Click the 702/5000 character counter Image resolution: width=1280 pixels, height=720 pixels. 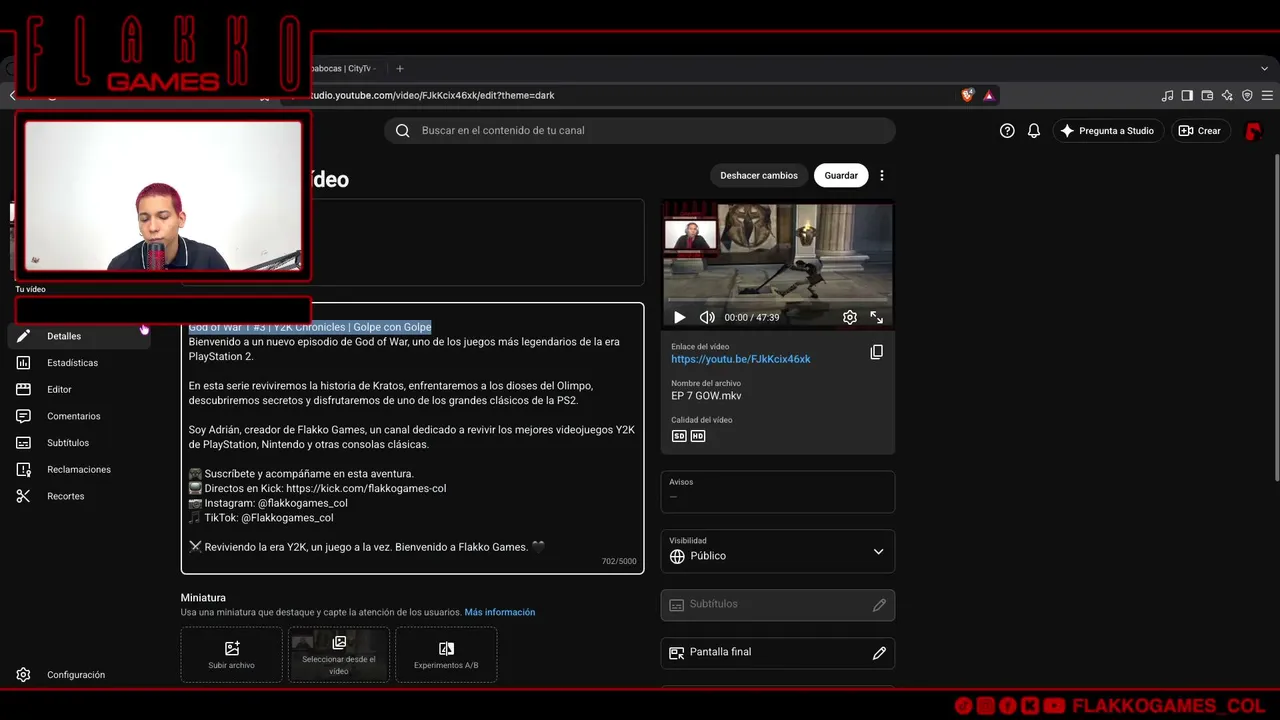[619, 562]
